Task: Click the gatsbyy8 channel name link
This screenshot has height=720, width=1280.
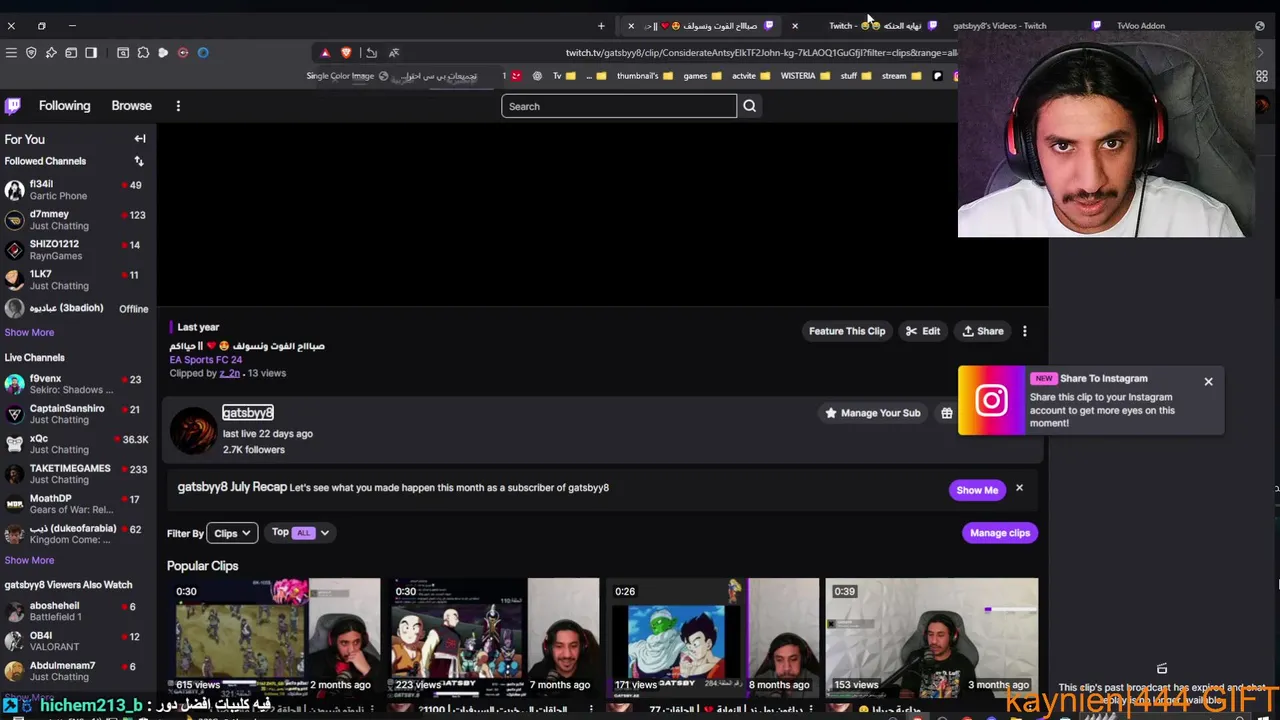Action: pyautogui.click(x=247, y=413)
